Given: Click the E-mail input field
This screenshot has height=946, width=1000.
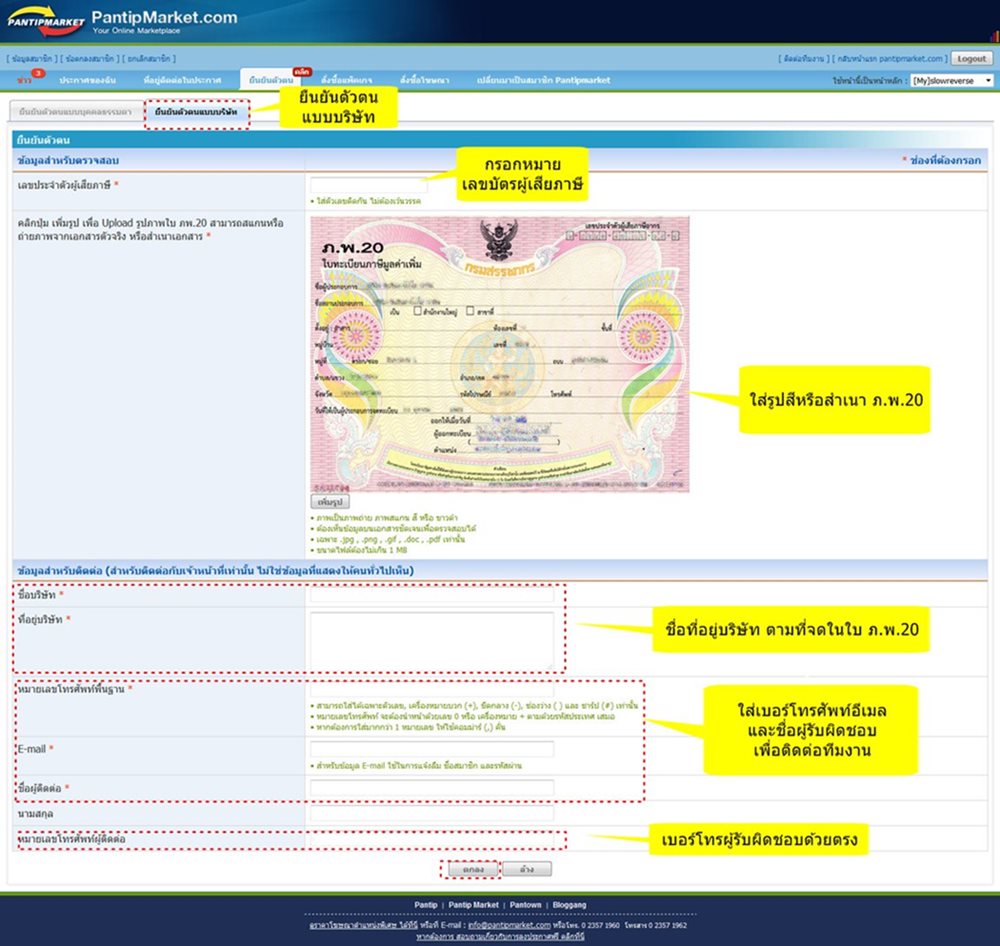Looking at the screenshot, I should (432, 749).
